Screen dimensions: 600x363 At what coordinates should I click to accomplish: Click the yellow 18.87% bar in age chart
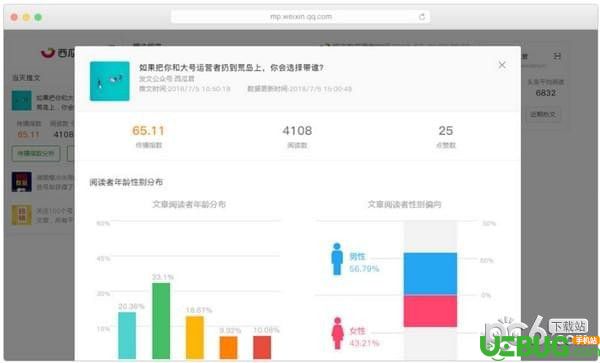195,338
